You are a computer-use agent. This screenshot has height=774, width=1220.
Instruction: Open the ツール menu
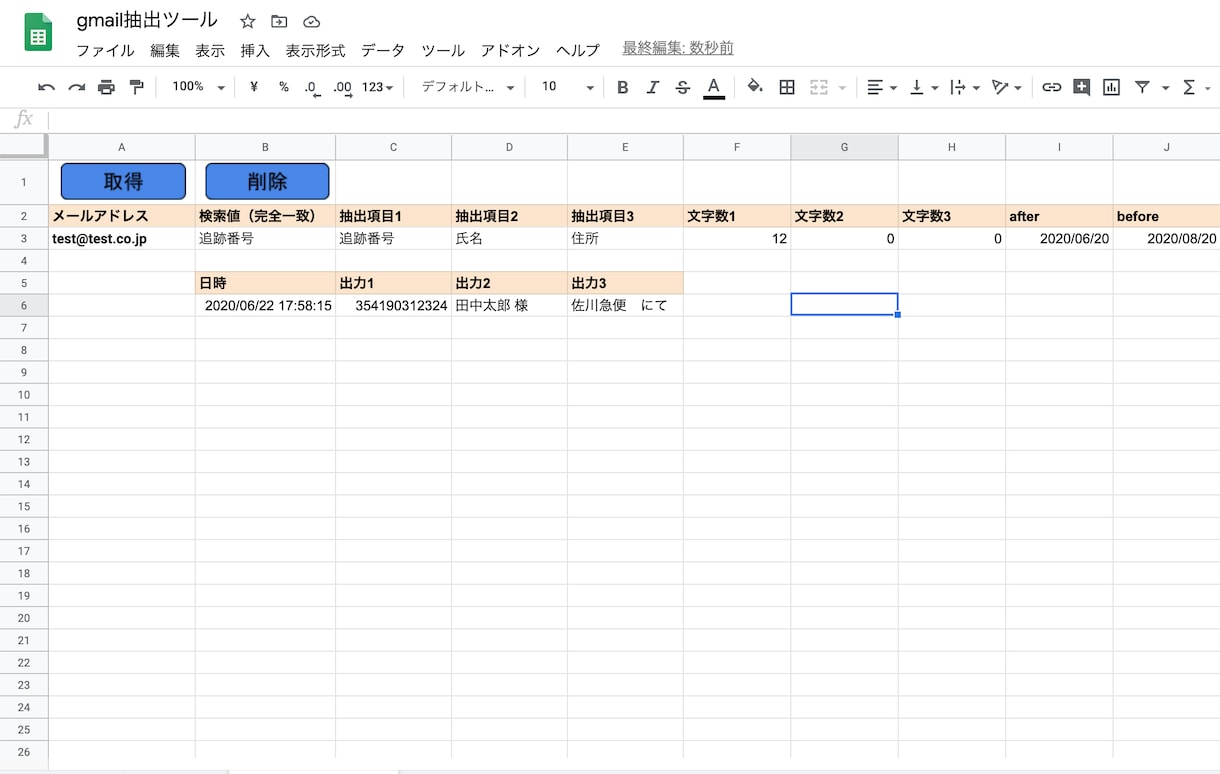(x=443, y=50)
